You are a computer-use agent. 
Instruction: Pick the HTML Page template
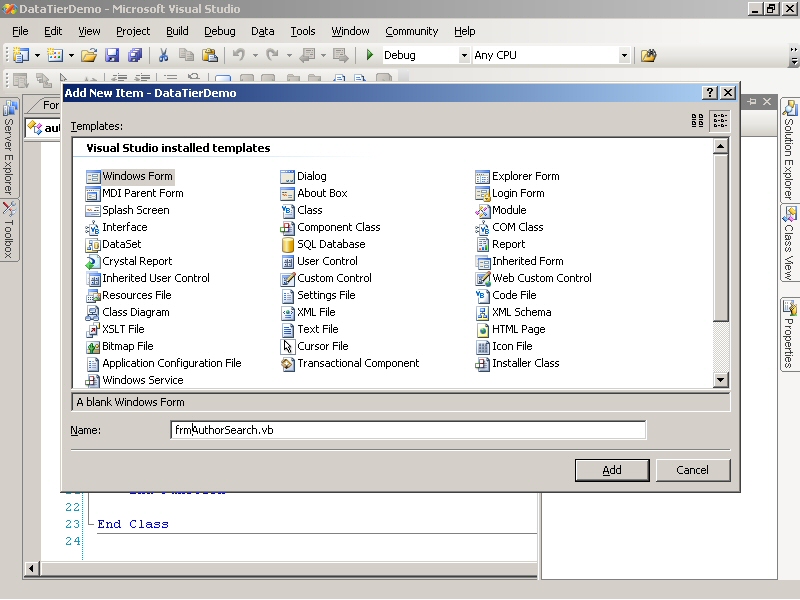(511, 329)
